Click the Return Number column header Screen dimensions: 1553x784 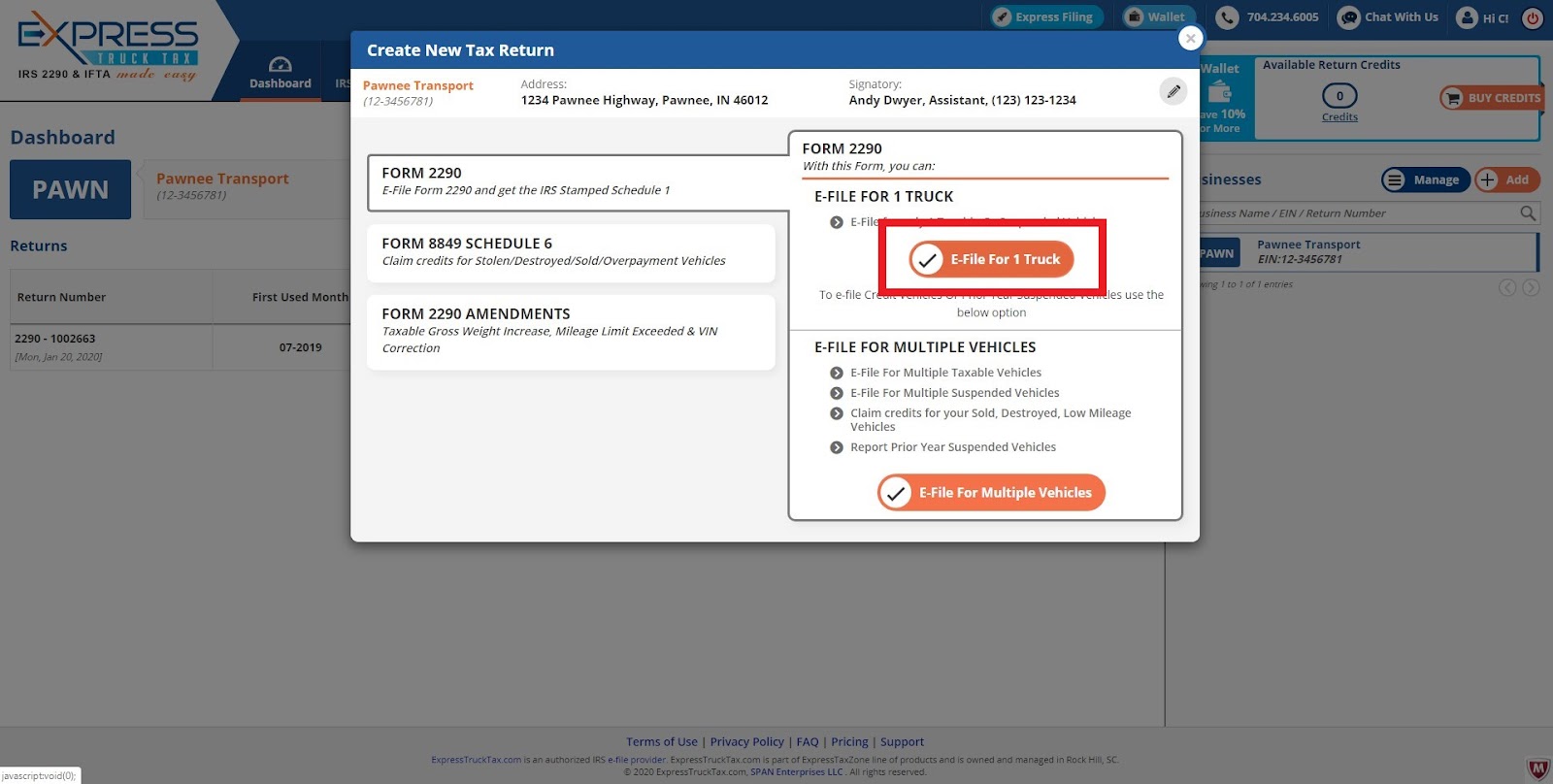pos(61,297)
